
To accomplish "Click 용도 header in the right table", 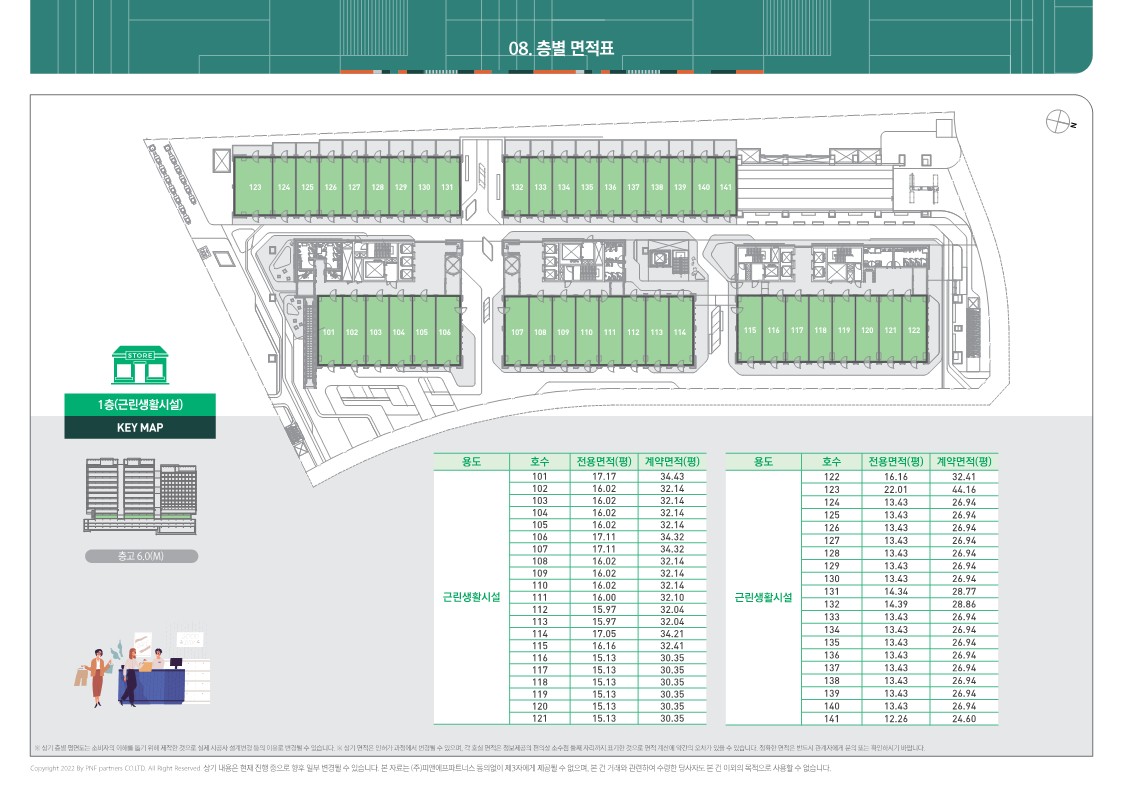I will [x=763, y=462].
